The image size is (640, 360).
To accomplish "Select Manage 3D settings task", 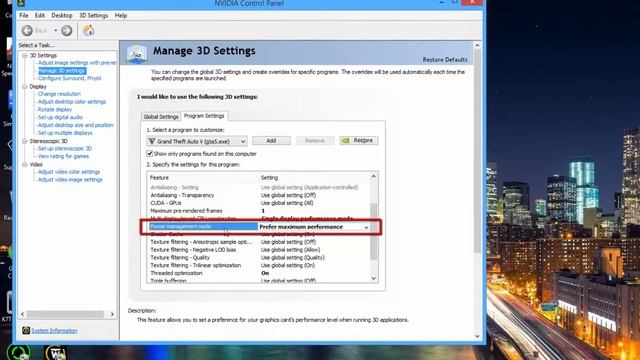I will (x=62, y=71).
